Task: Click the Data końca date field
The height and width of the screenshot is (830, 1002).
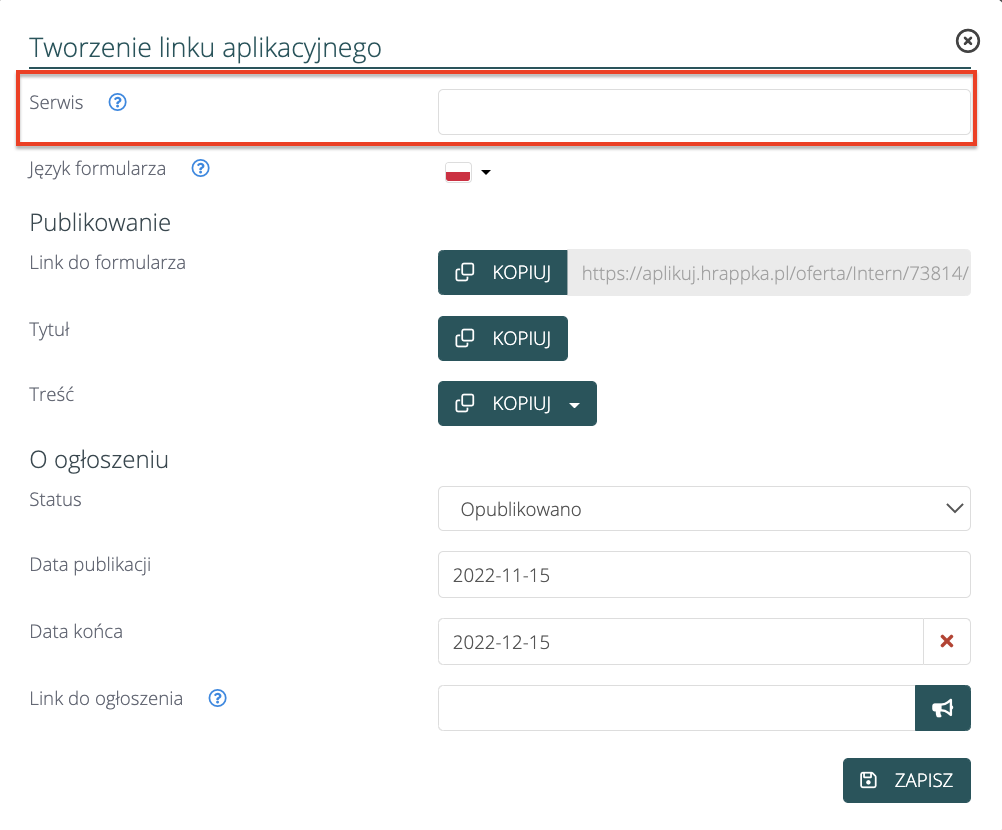Action: coord(680,642)
